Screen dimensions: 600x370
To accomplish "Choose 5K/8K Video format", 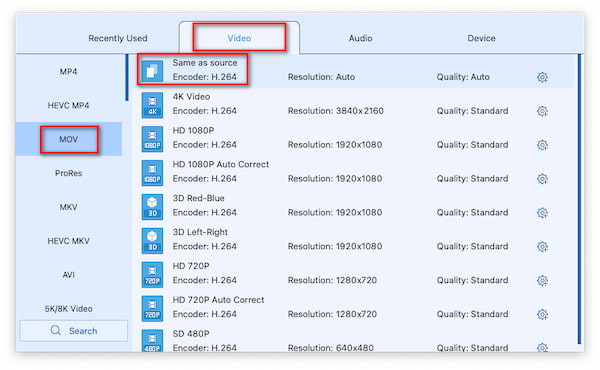I will (x=68, y=308).
